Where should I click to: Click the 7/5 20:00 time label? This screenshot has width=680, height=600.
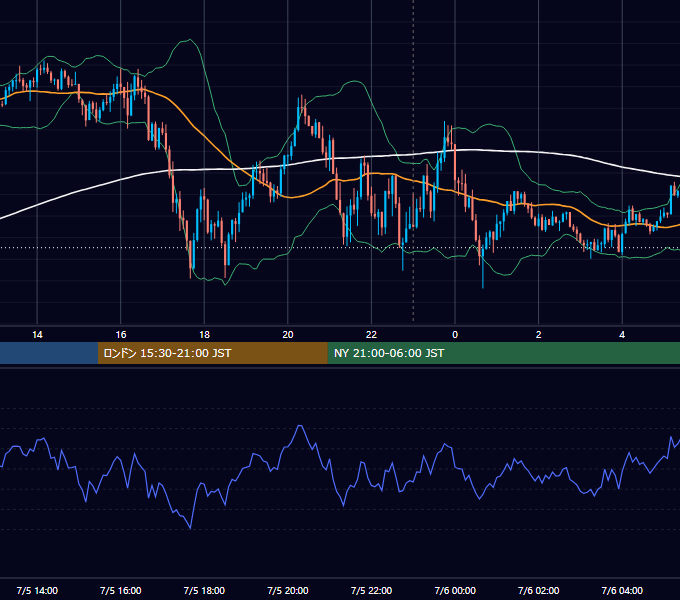(x=288, y=590)
